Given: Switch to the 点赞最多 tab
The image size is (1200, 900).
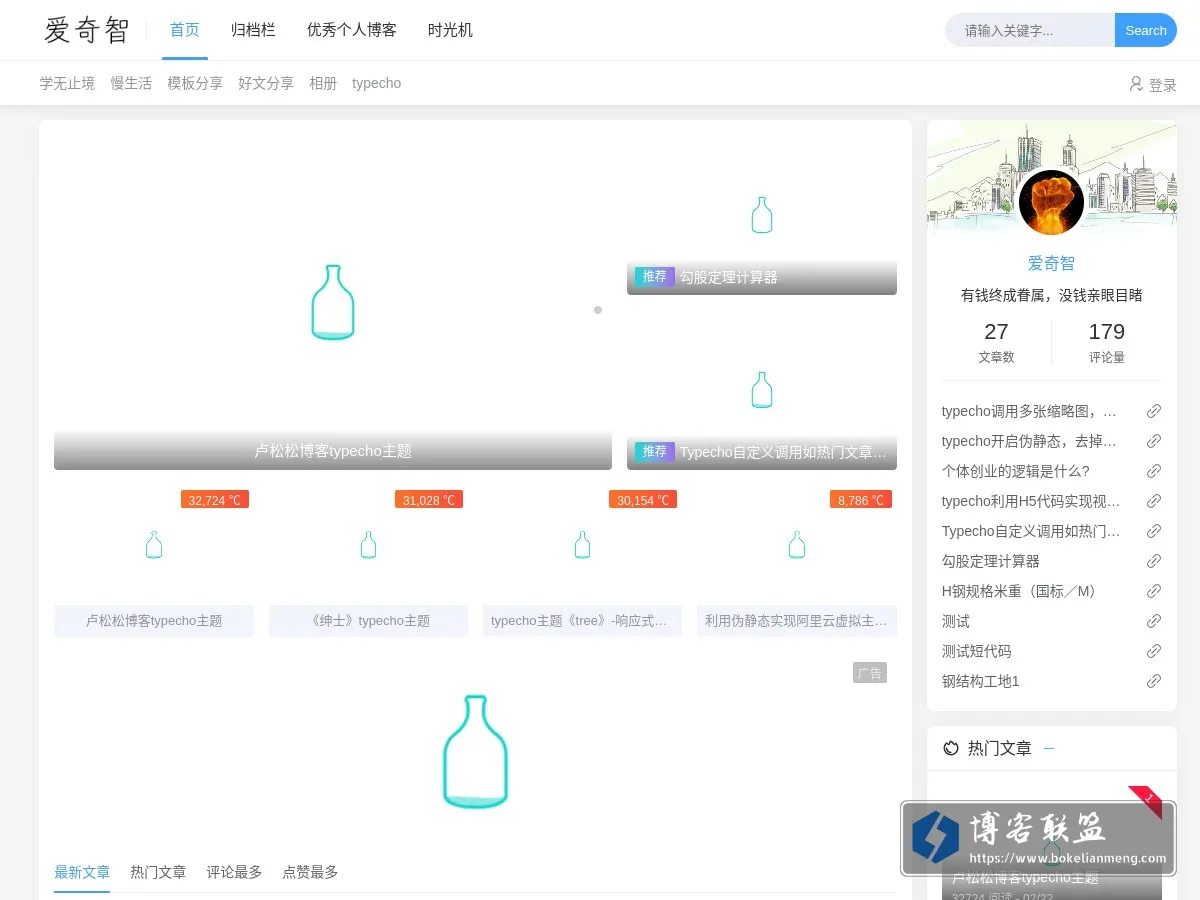Looking at the screenshot, I should [310, 872].
